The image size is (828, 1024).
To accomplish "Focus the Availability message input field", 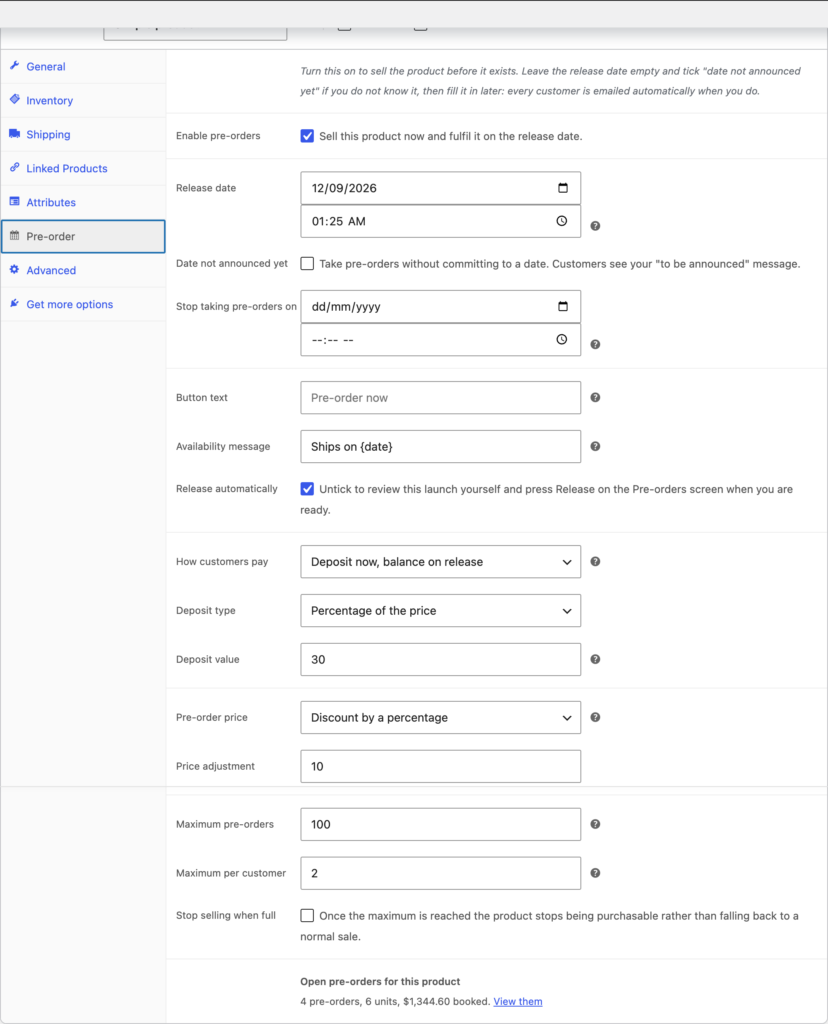I will point(440,447).
